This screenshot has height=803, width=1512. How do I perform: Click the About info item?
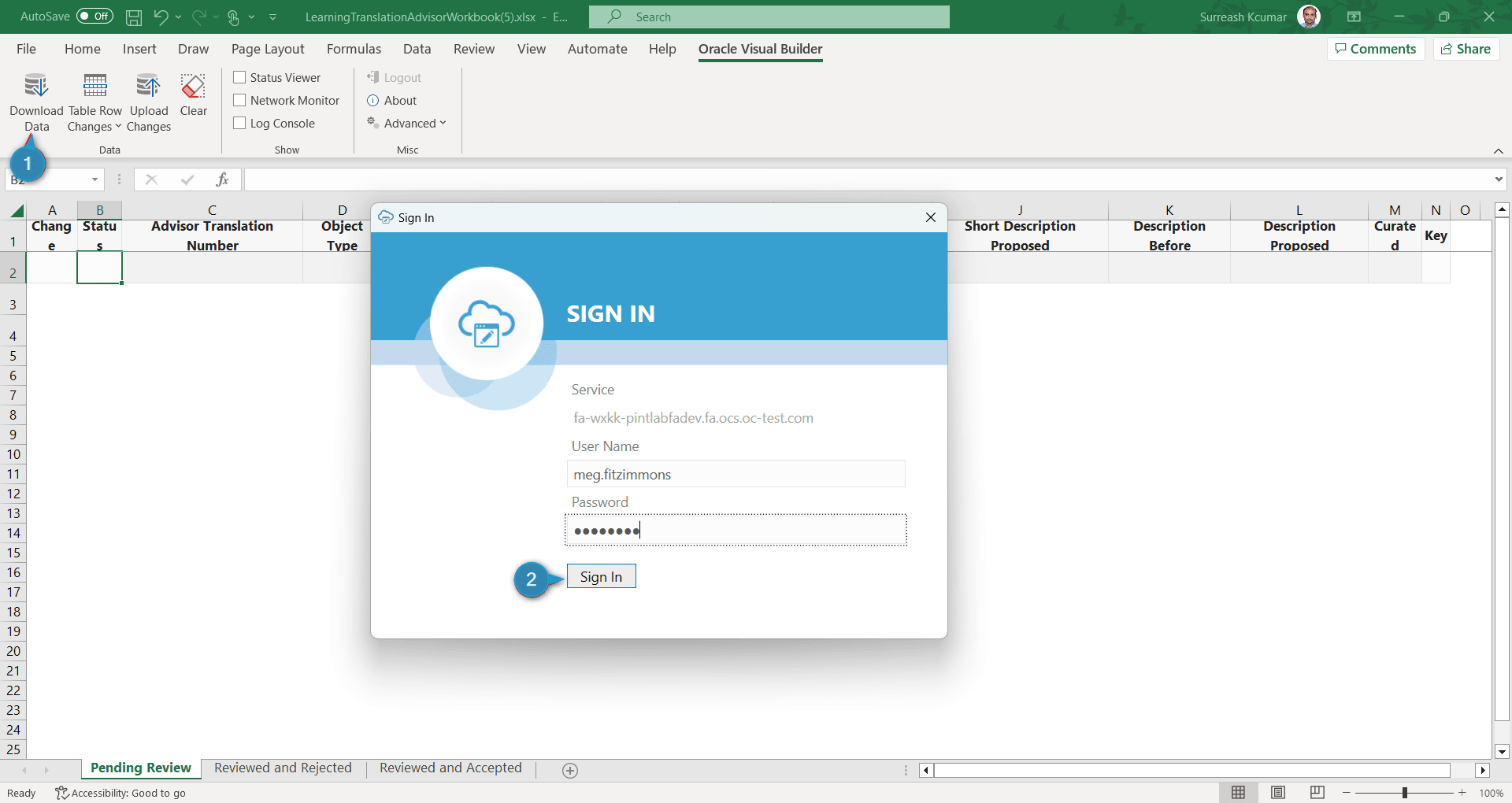[x=392, y=100]
